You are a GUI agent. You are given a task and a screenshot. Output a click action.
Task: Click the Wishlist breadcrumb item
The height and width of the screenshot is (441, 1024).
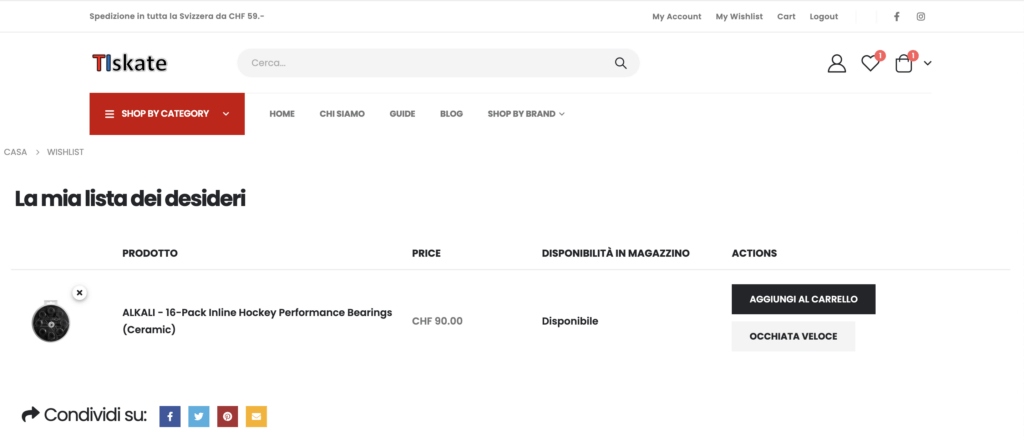(x=65, y=152)
